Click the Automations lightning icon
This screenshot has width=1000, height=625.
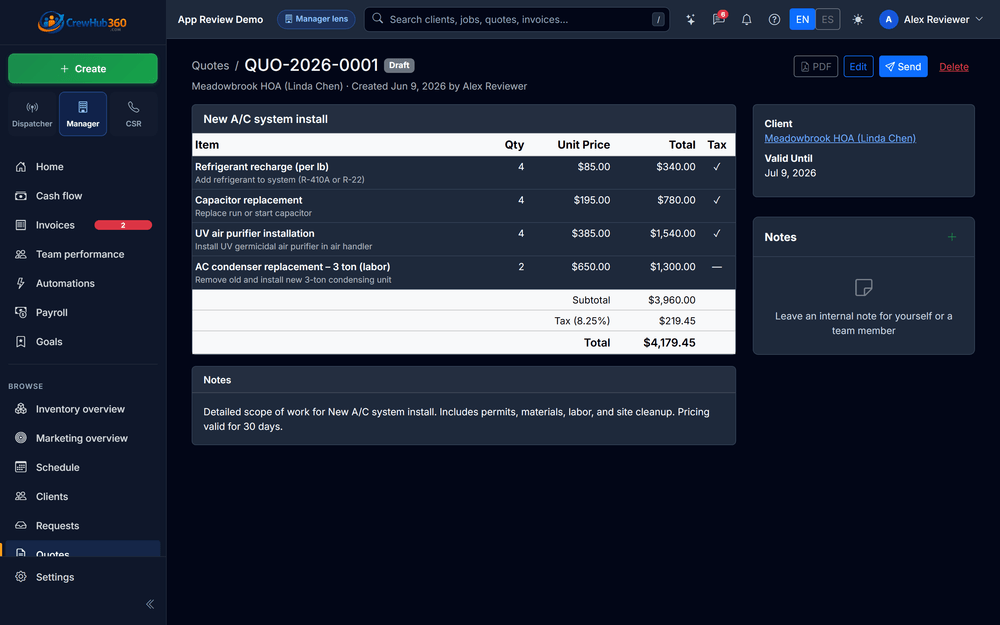click(x=21, y=283)
